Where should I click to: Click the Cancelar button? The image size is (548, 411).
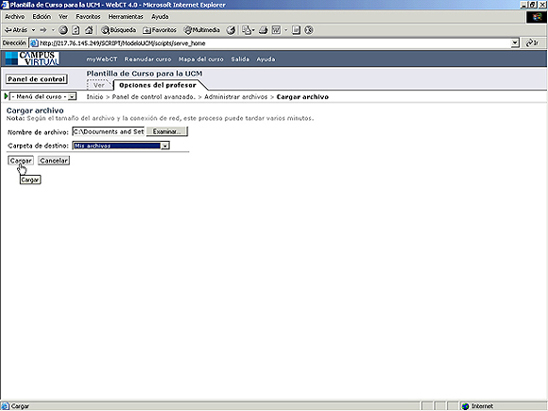53,160
